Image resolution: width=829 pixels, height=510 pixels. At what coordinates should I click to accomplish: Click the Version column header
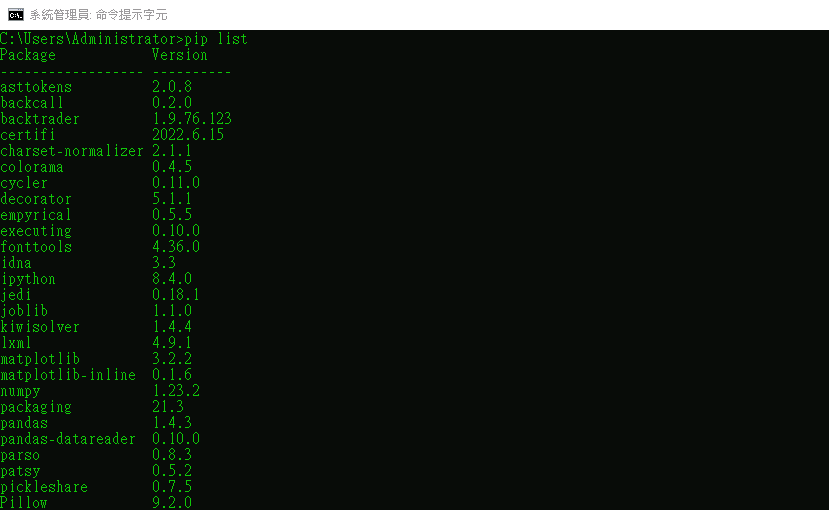(180, 55)
